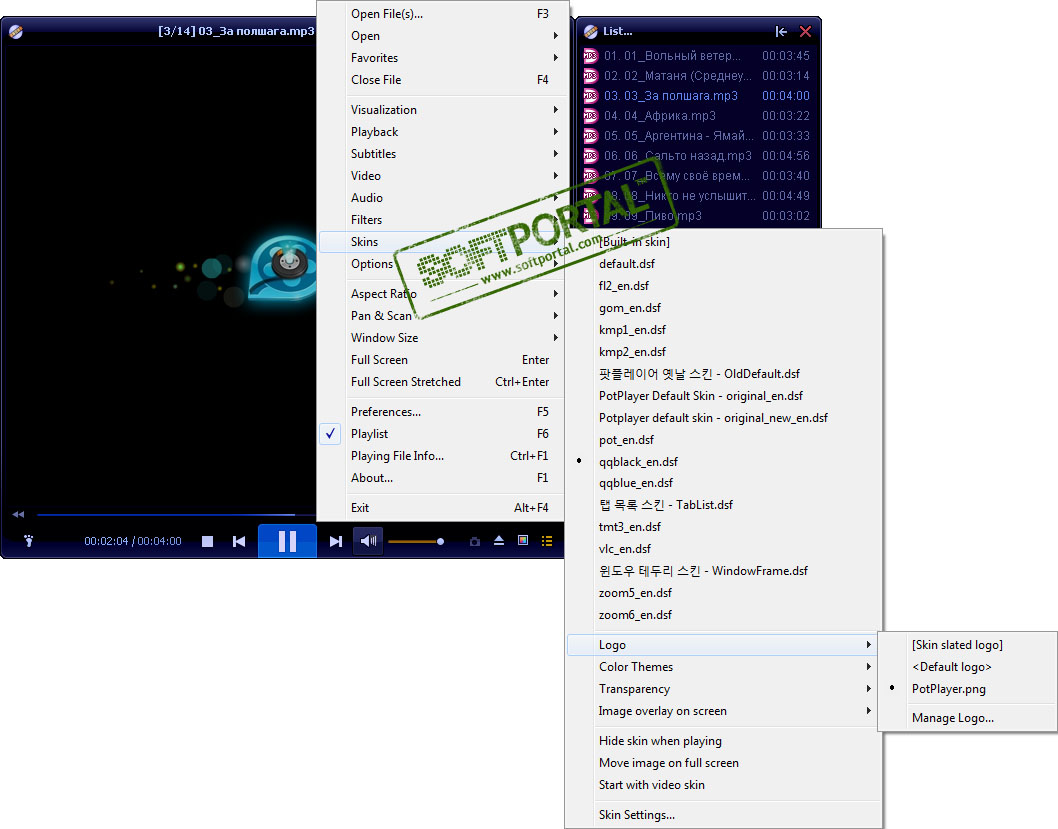
Task: Toggle Move image on full screen
Action: click(723, 763)
